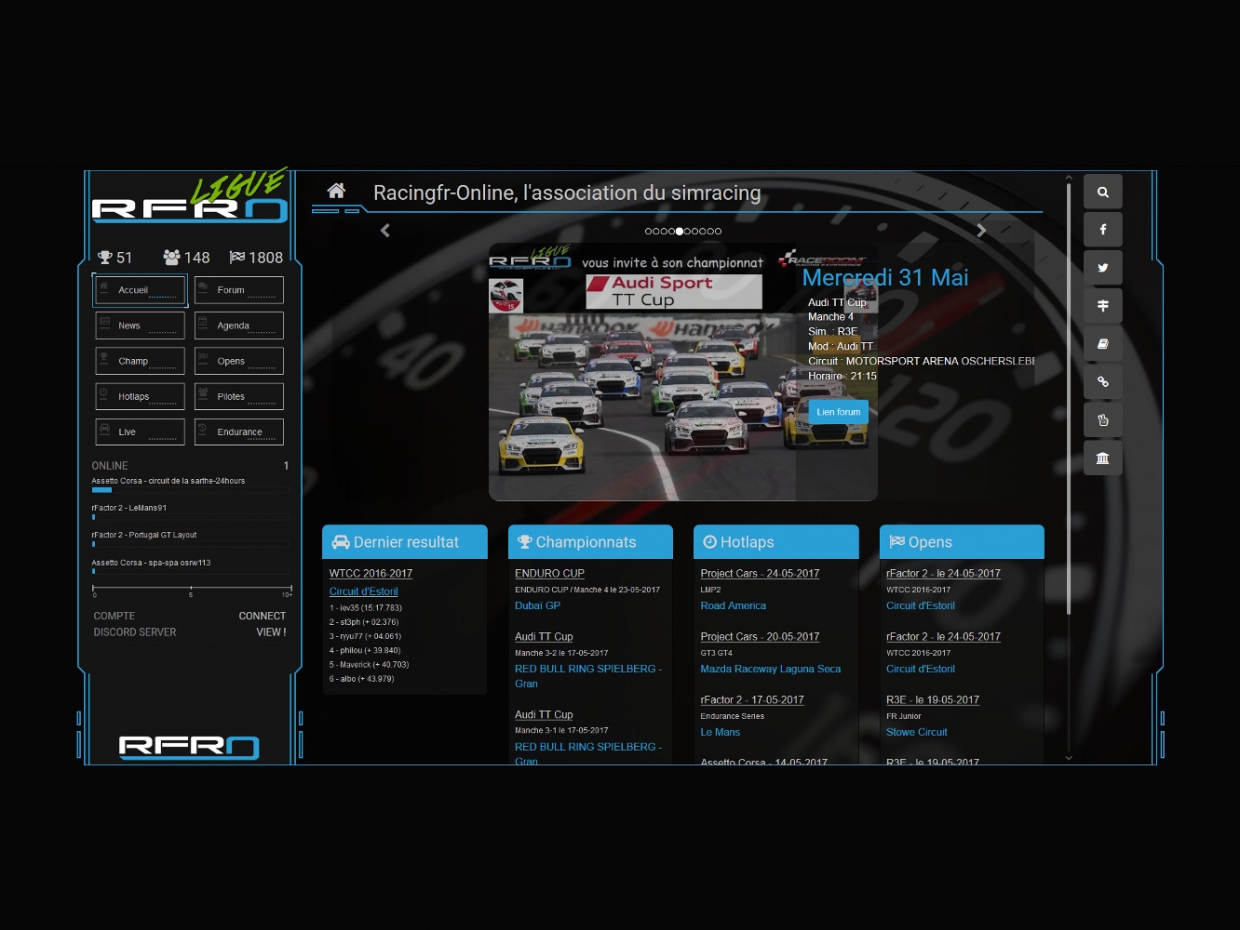The image size is (1240, 930).
Task: Click the Assetto Corsa - spa-spa osrw113 server entry
Action: [x=151, y=563]
